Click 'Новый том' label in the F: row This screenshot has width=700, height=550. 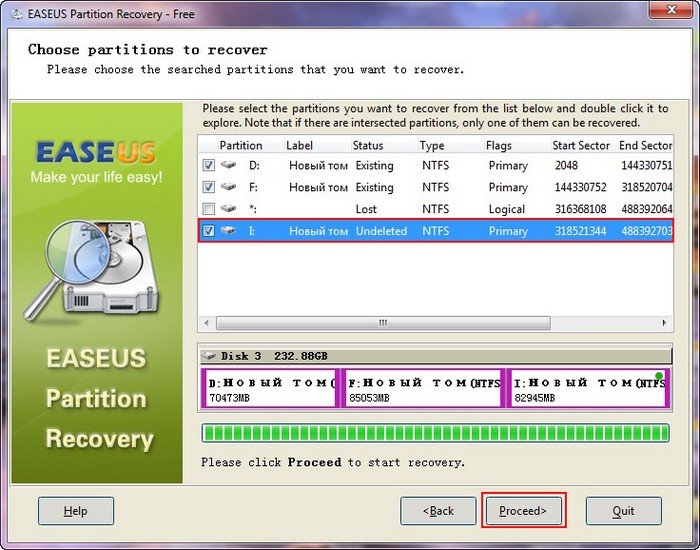coord(318,188)
